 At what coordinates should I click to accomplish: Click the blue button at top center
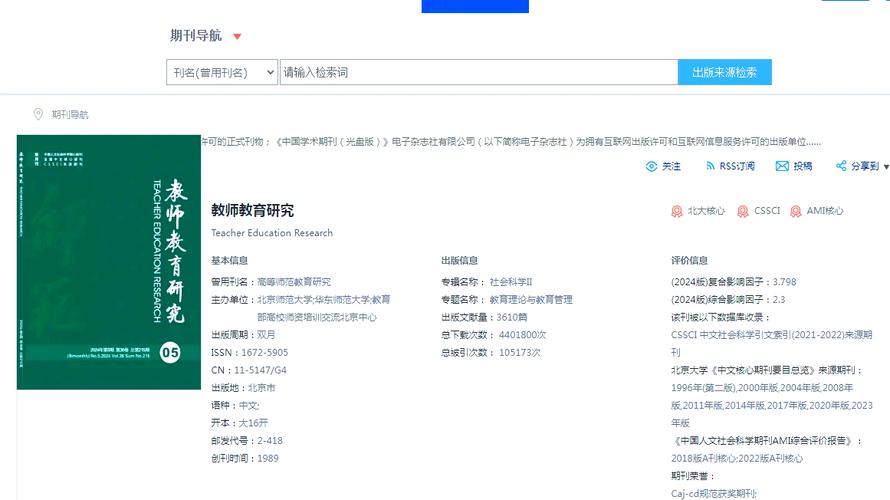tap(475, 6)
